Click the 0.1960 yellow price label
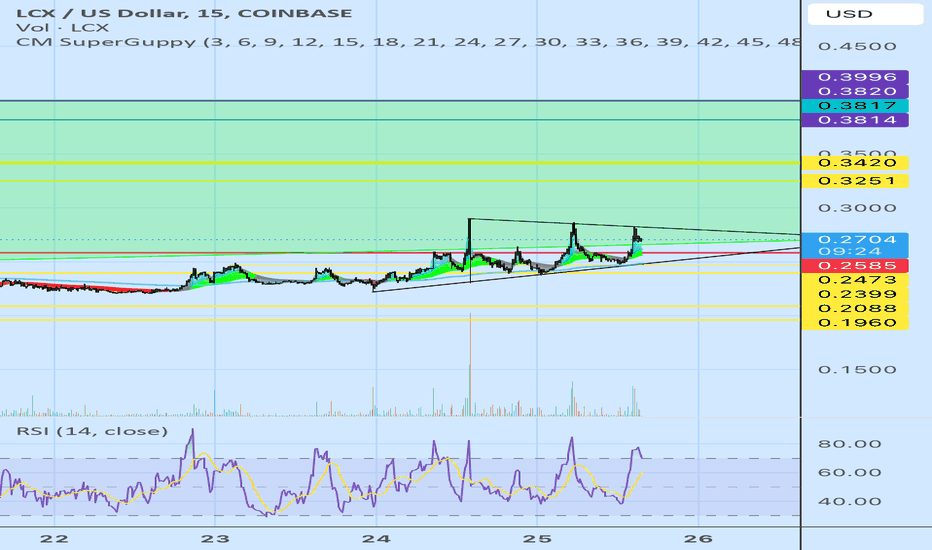Viewport: 932px width, 550px height. [855, 322]
